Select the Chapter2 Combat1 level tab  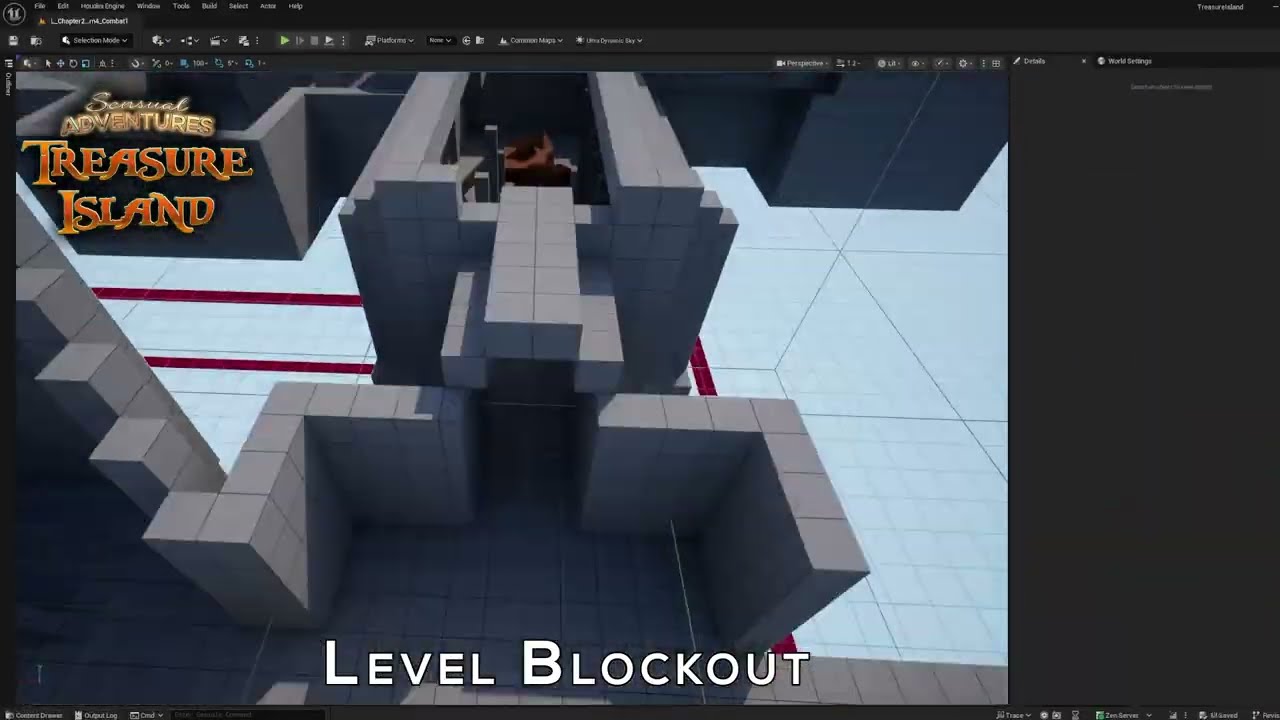[84, 21]
